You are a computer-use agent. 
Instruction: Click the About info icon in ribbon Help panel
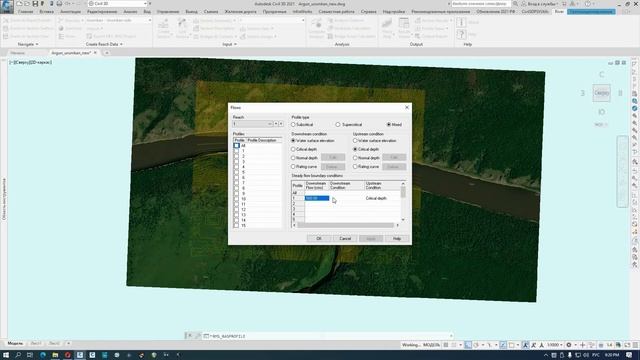461,22
